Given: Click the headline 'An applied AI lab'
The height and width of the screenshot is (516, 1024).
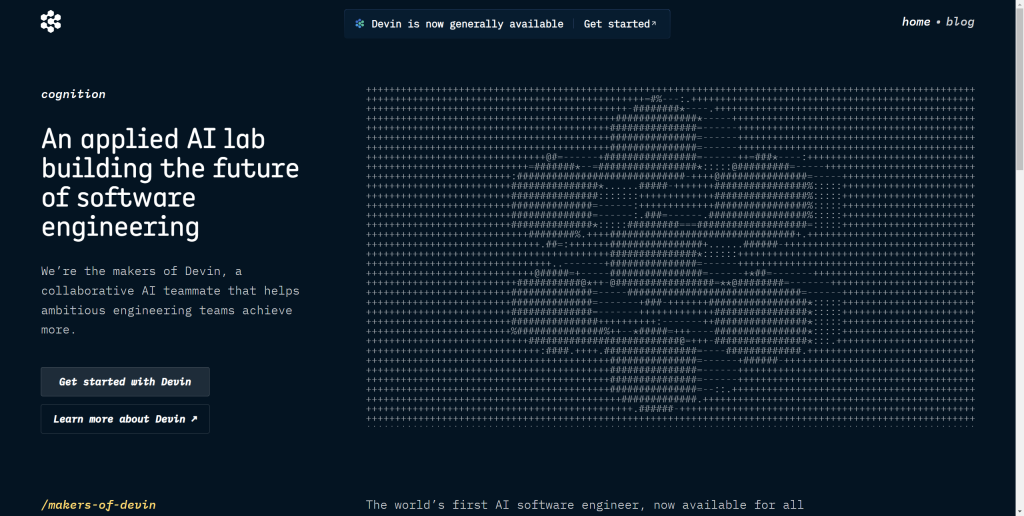Looking at the screenshot, I should pyautogui.click(x=153, y=139).
